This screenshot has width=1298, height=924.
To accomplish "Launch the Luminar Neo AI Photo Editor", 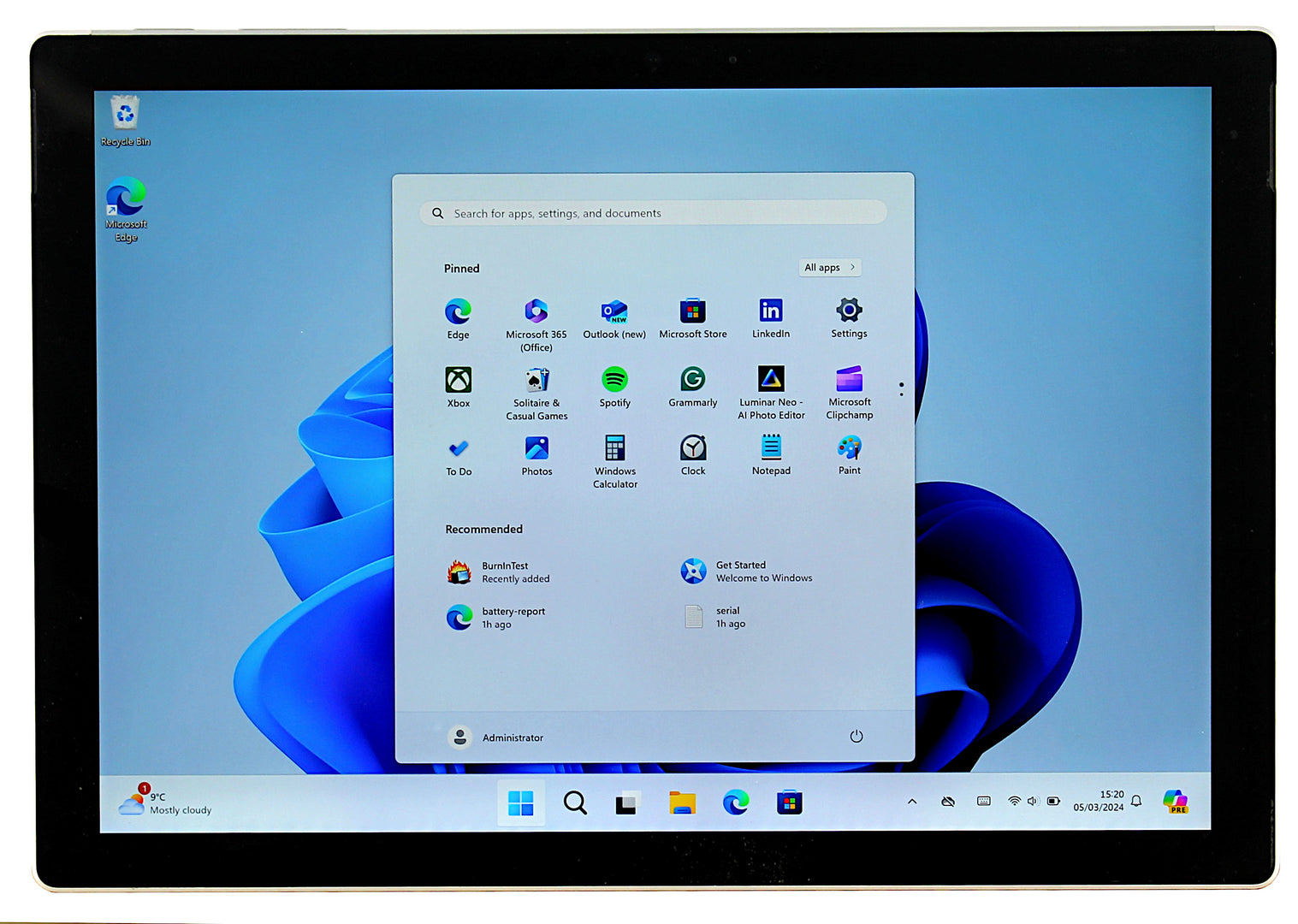I will click(771, 381).
